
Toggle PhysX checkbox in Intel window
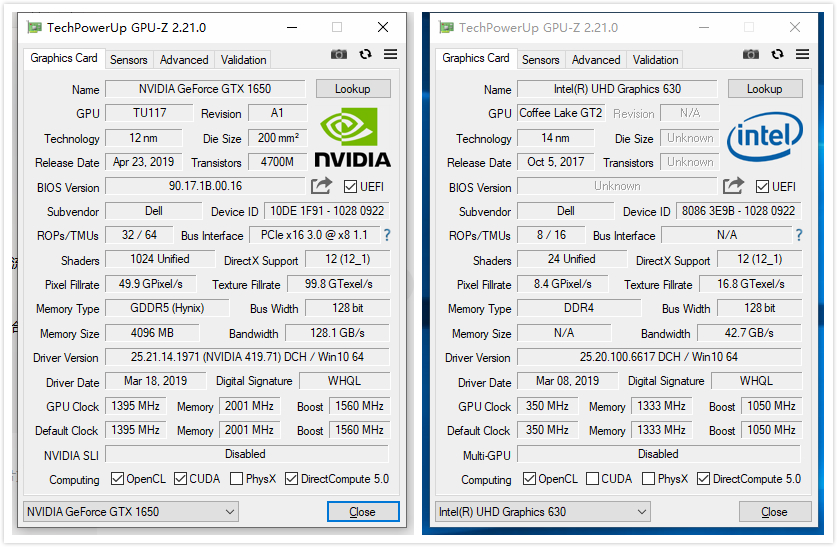649,479
